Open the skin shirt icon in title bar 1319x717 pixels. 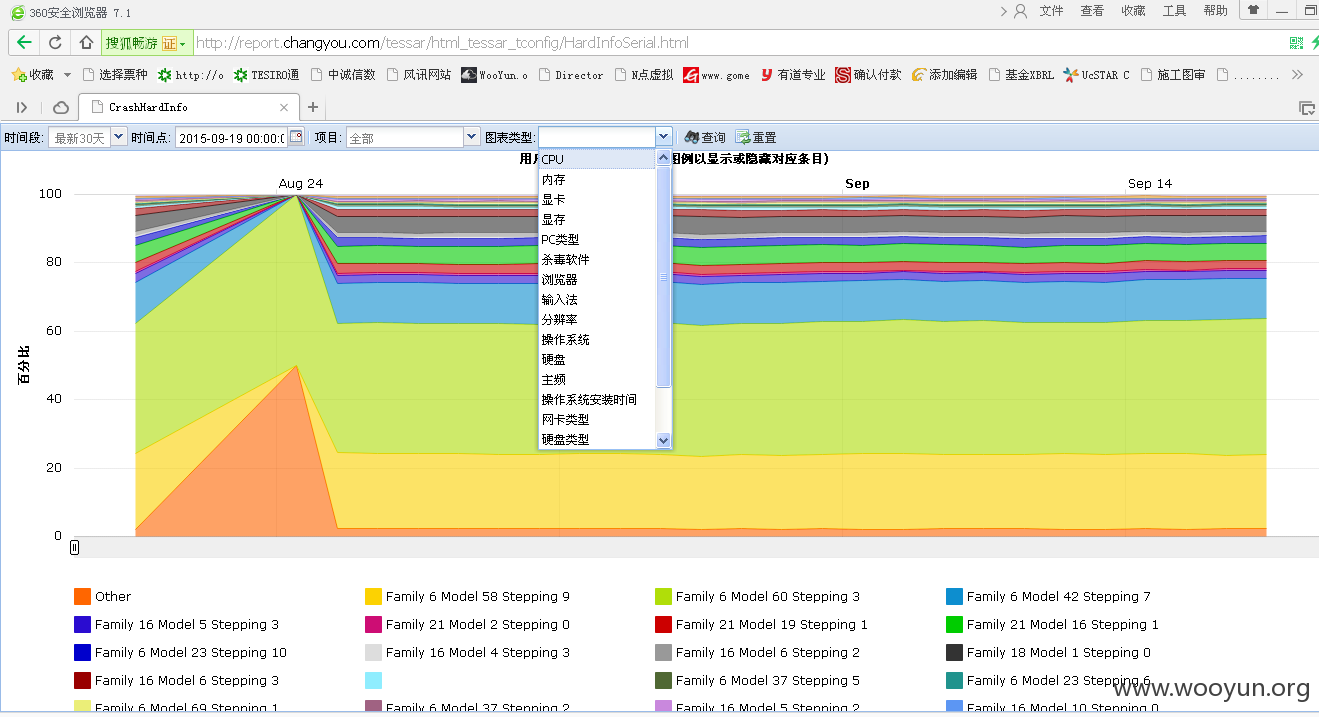(1252, 10)
